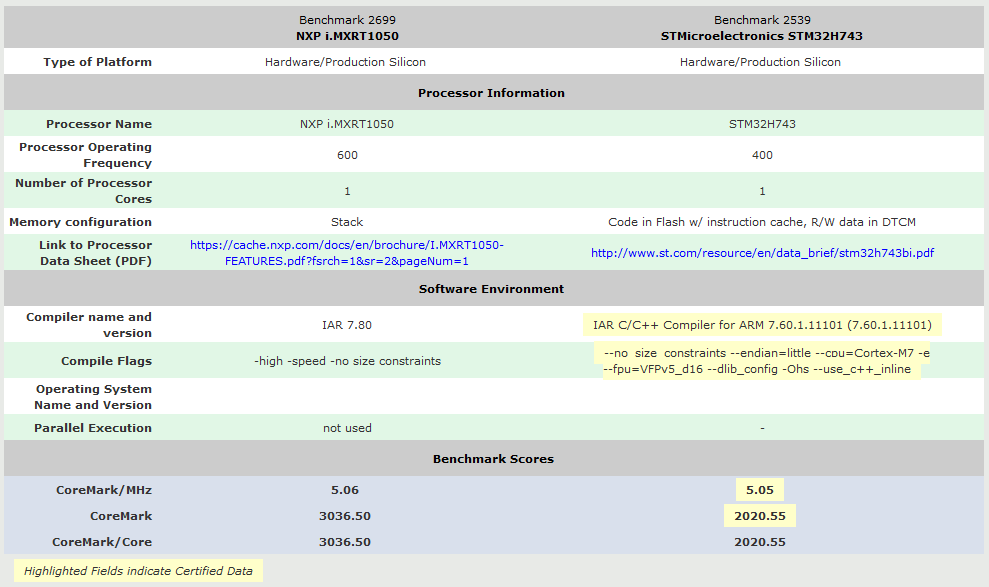
Task: Select the highlighted CoreMark score 2020.55
Action: 759,516
